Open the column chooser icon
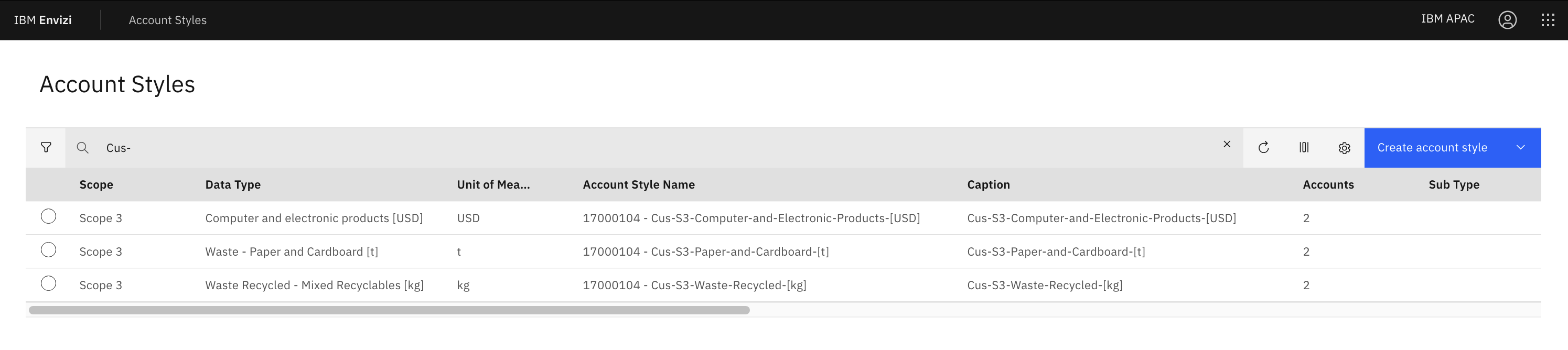The height and width of the screenshot is (350, 1568). click(x=1303, y=148)
